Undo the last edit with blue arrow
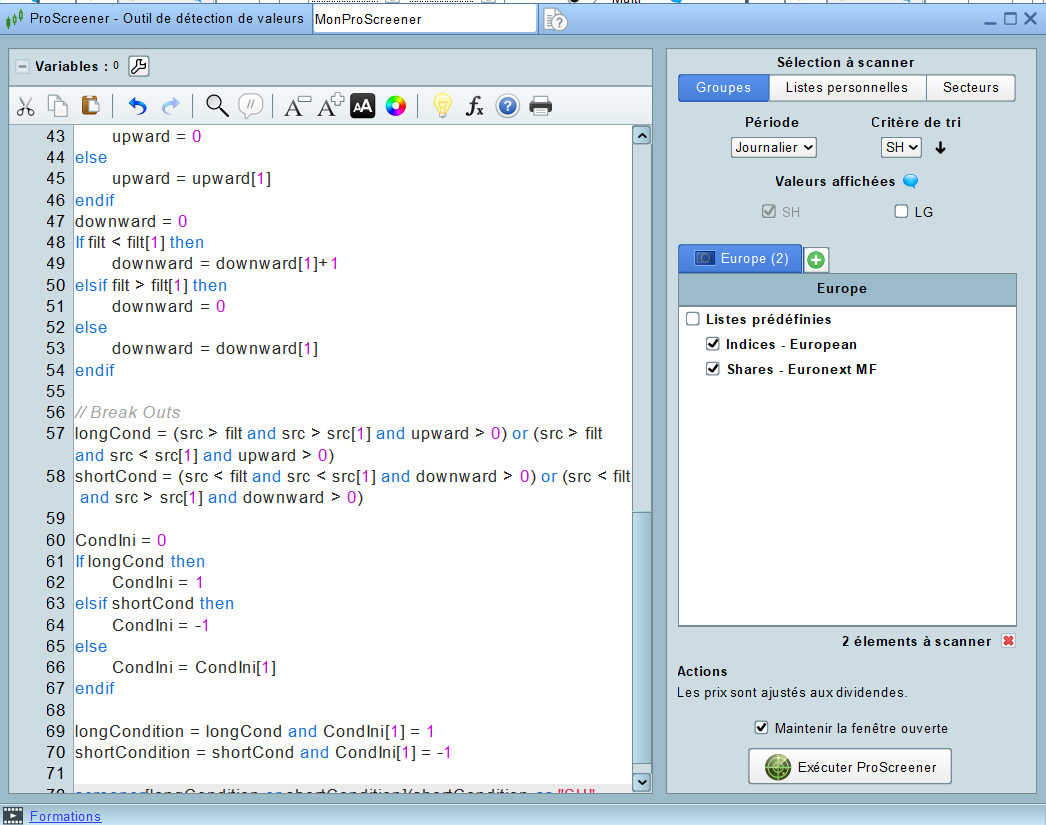 coord(137,106)
